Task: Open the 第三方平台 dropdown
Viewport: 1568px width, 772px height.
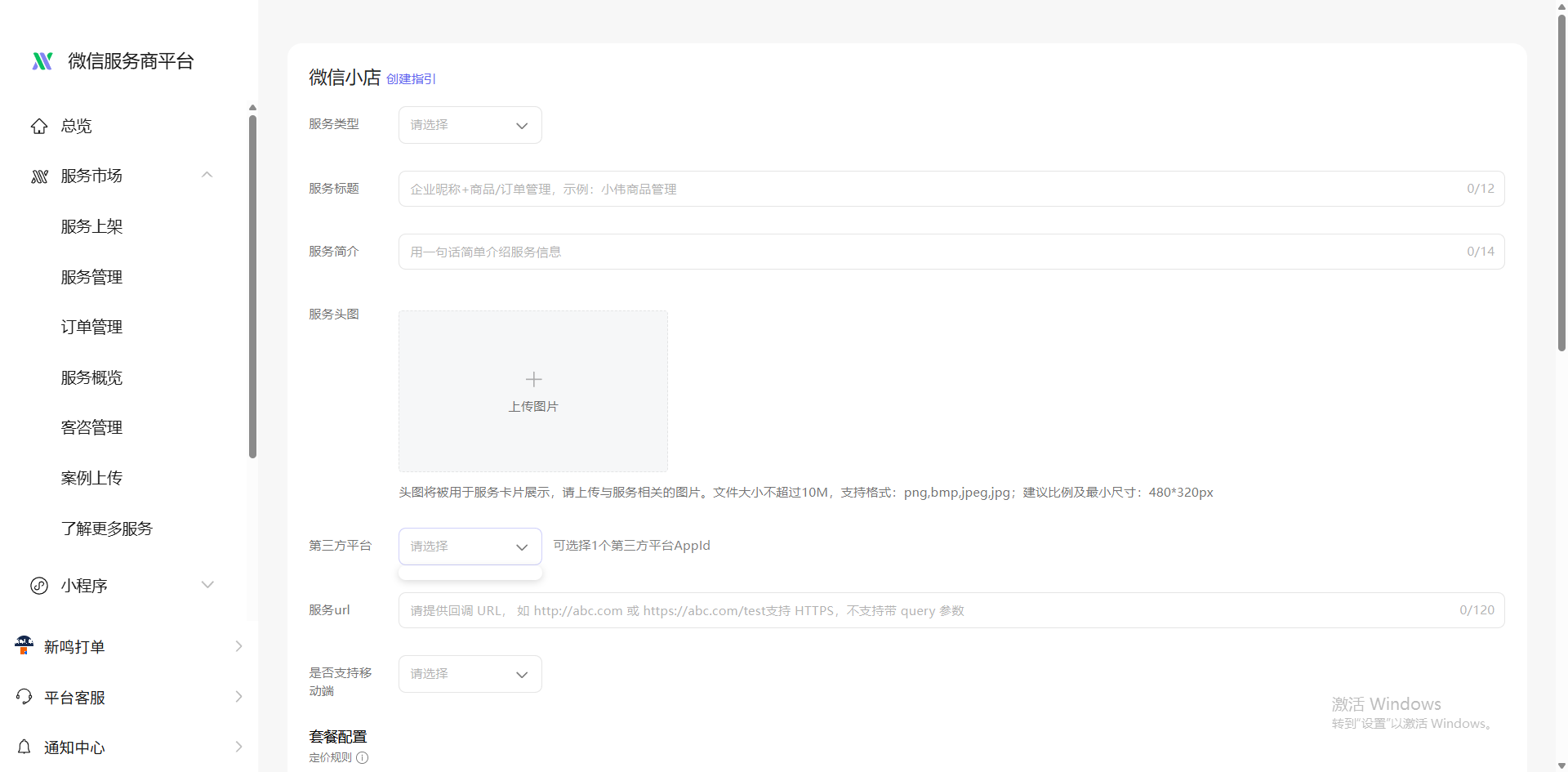Action: [470, 547]
